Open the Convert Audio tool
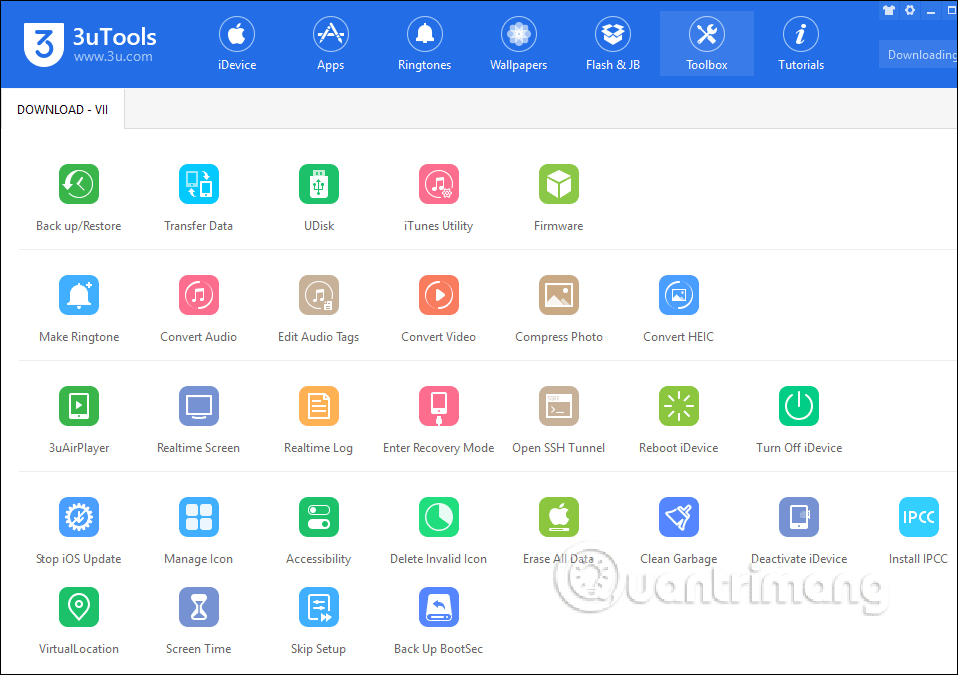 [x=199, y=295]
